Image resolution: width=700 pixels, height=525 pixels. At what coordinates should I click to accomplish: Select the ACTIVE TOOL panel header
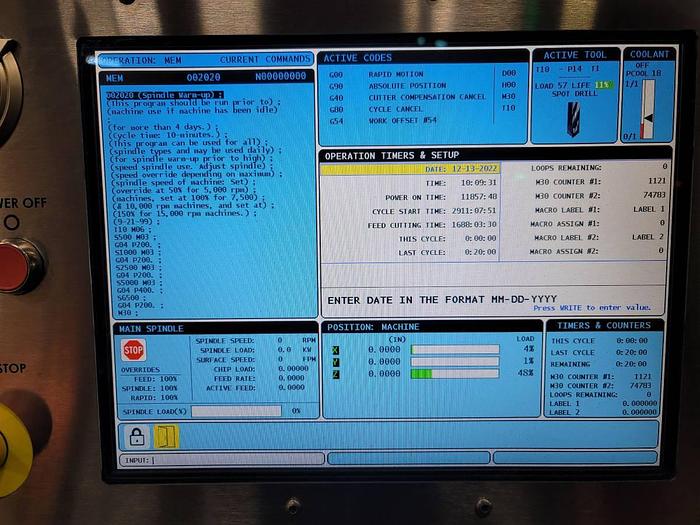pyautogui.click(x=575, y=55)
